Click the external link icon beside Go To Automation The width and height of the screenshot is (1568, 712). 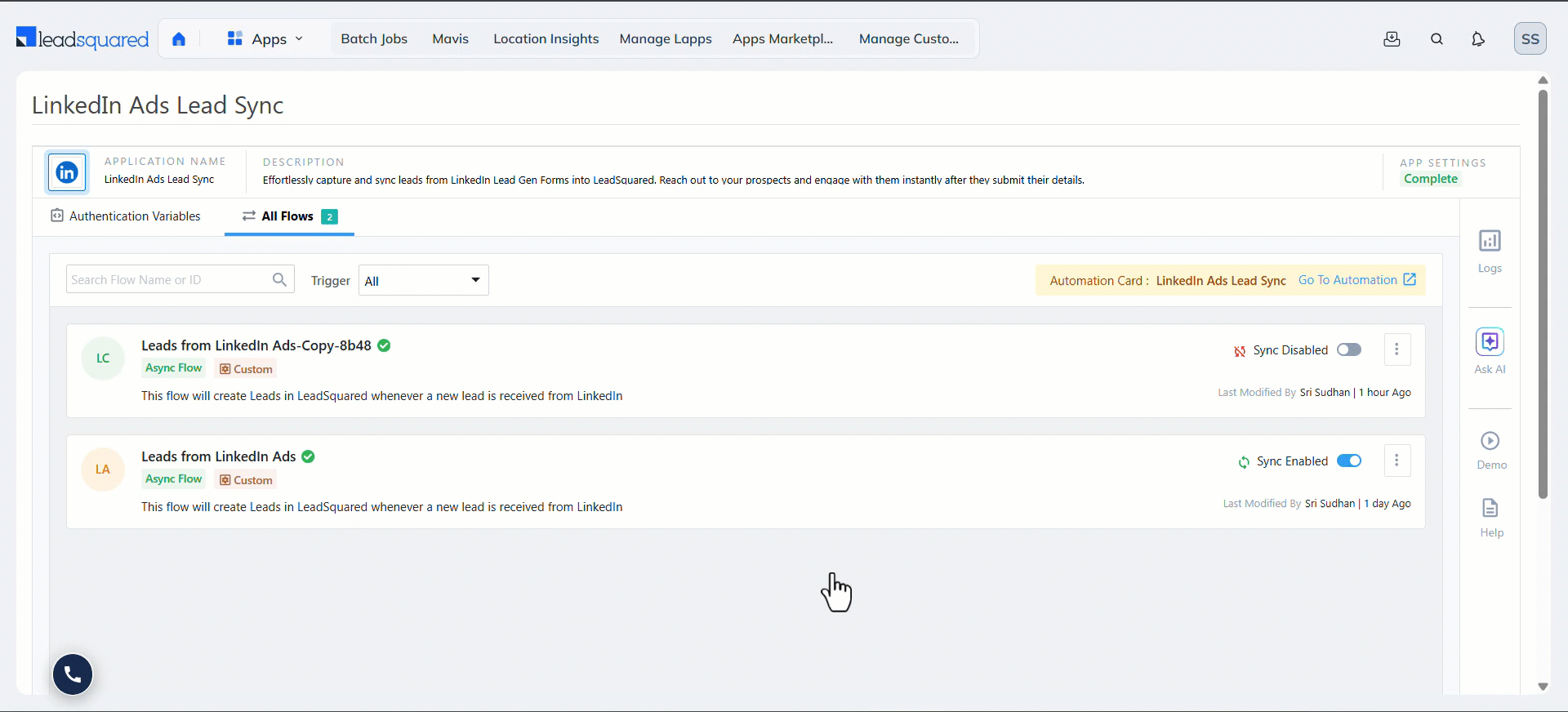click(1410, 279)
